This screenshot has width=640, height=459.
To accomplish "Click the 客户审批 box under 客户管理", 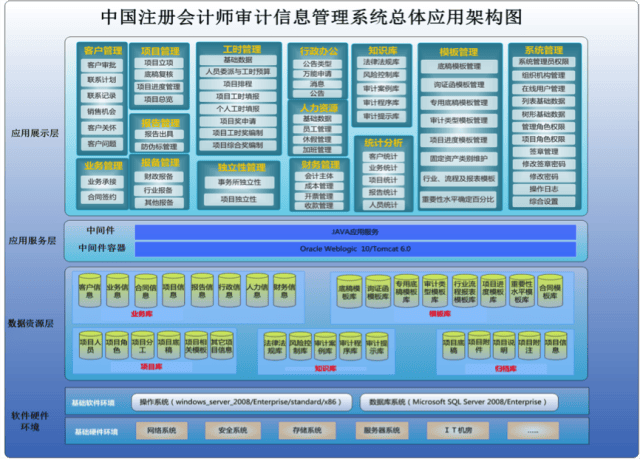I will coord(102,65).
